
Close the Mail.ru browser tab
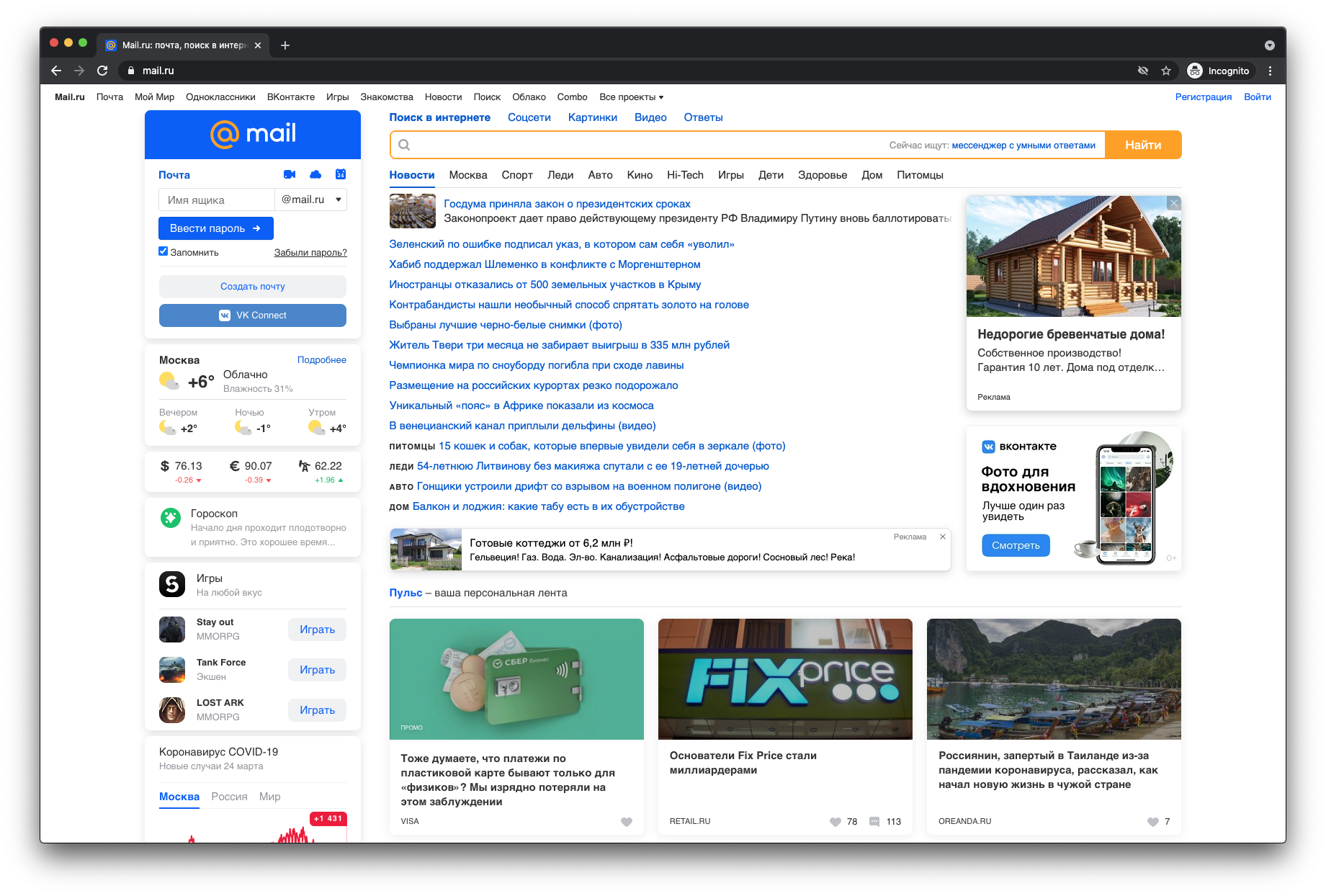258,45
